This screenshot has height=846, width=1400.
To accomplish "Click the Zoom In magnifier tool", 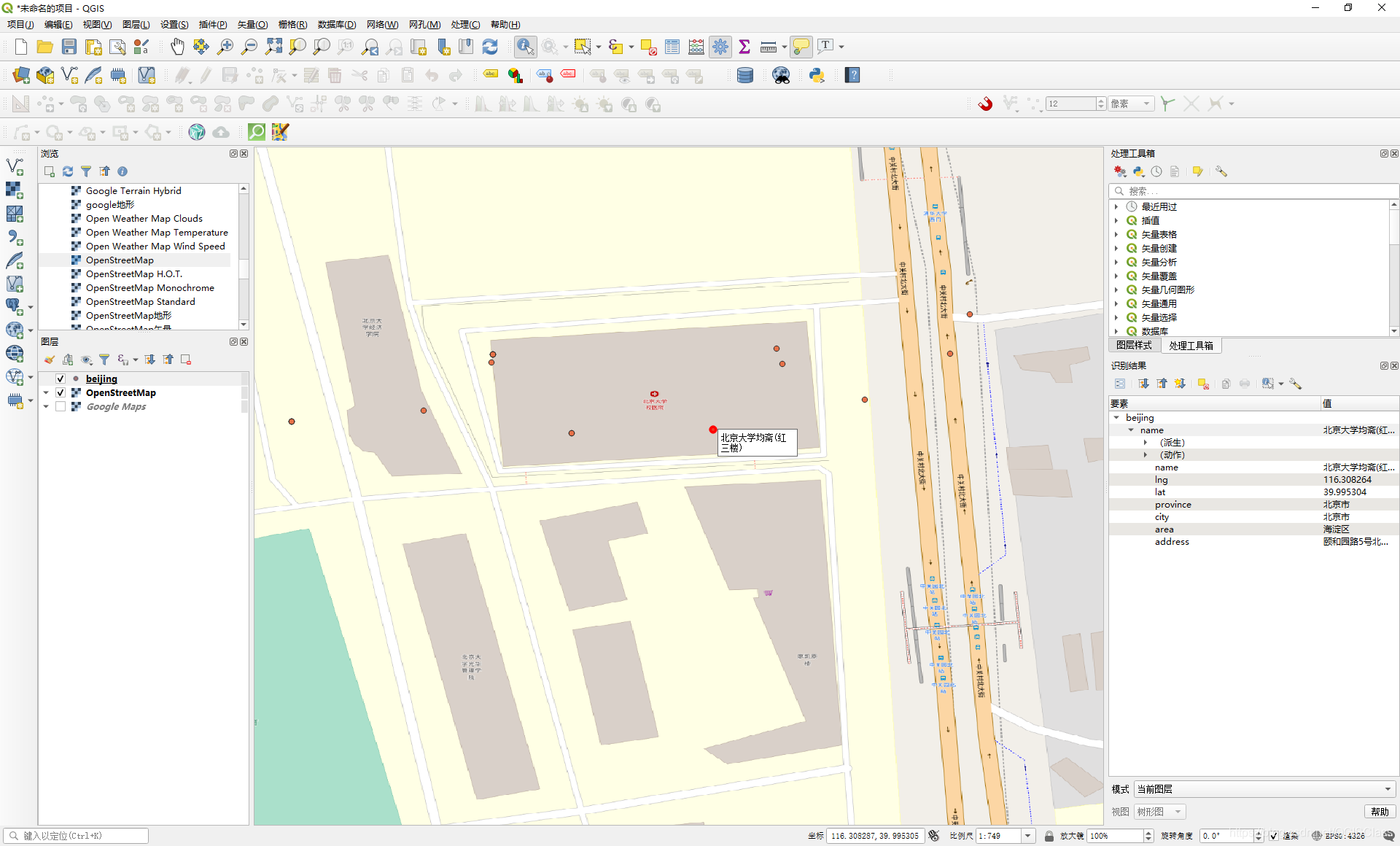I will [x=225, y=47].
